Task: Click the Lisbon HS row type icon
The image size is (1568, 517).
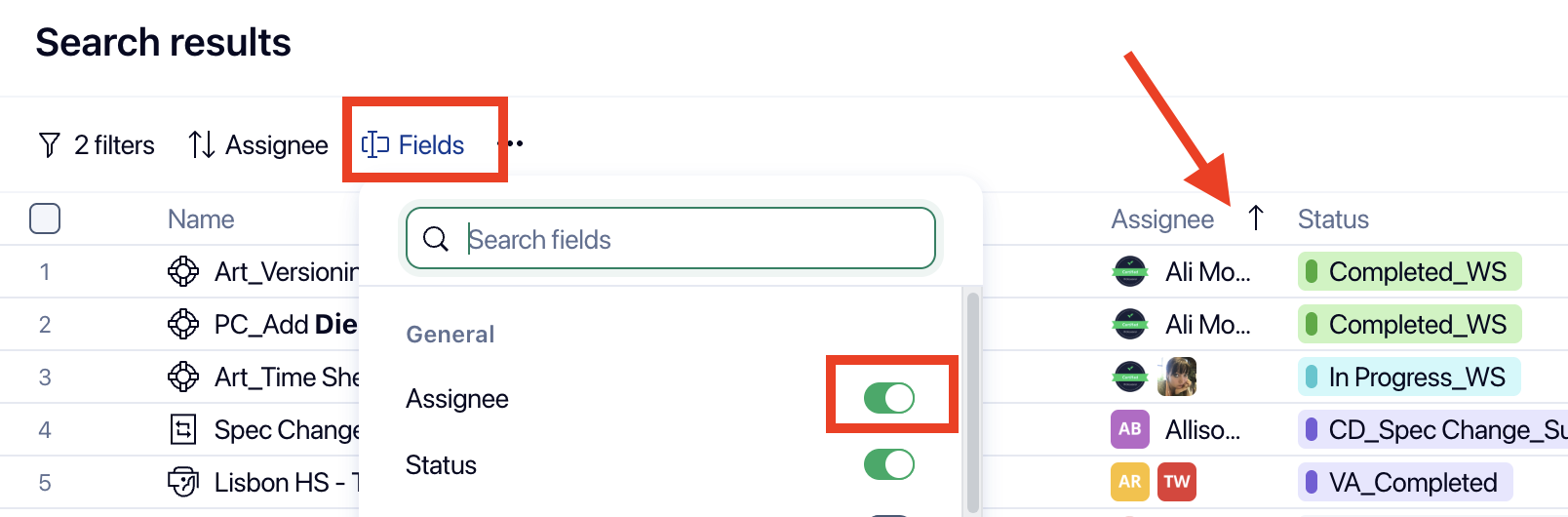Action: [x=183, y=482]
